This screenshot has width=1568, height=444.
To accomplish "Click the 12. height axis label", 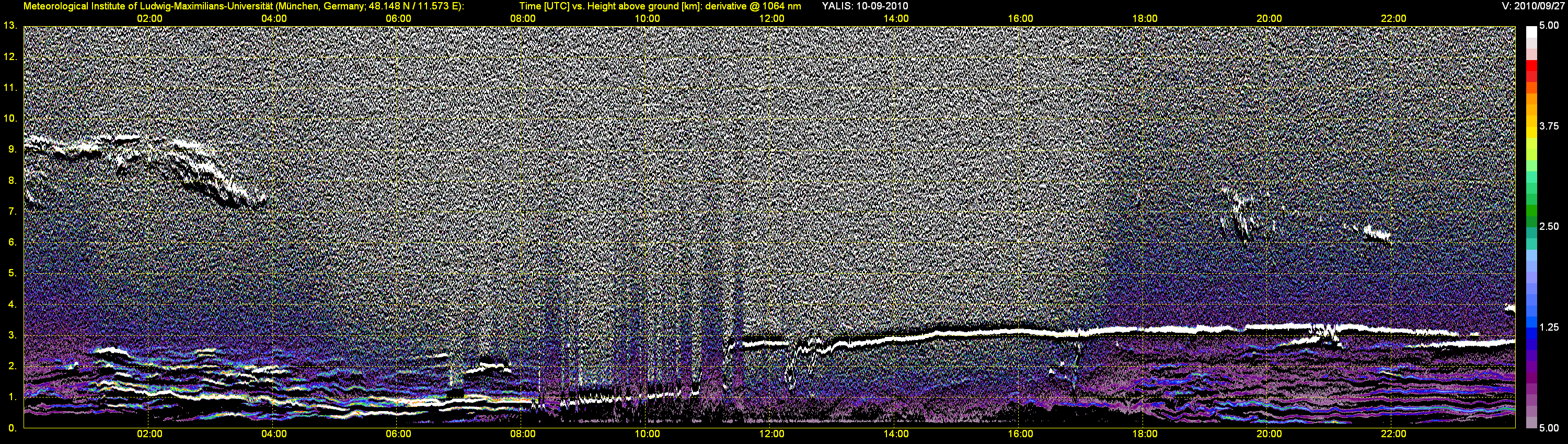I will [10, 56].
